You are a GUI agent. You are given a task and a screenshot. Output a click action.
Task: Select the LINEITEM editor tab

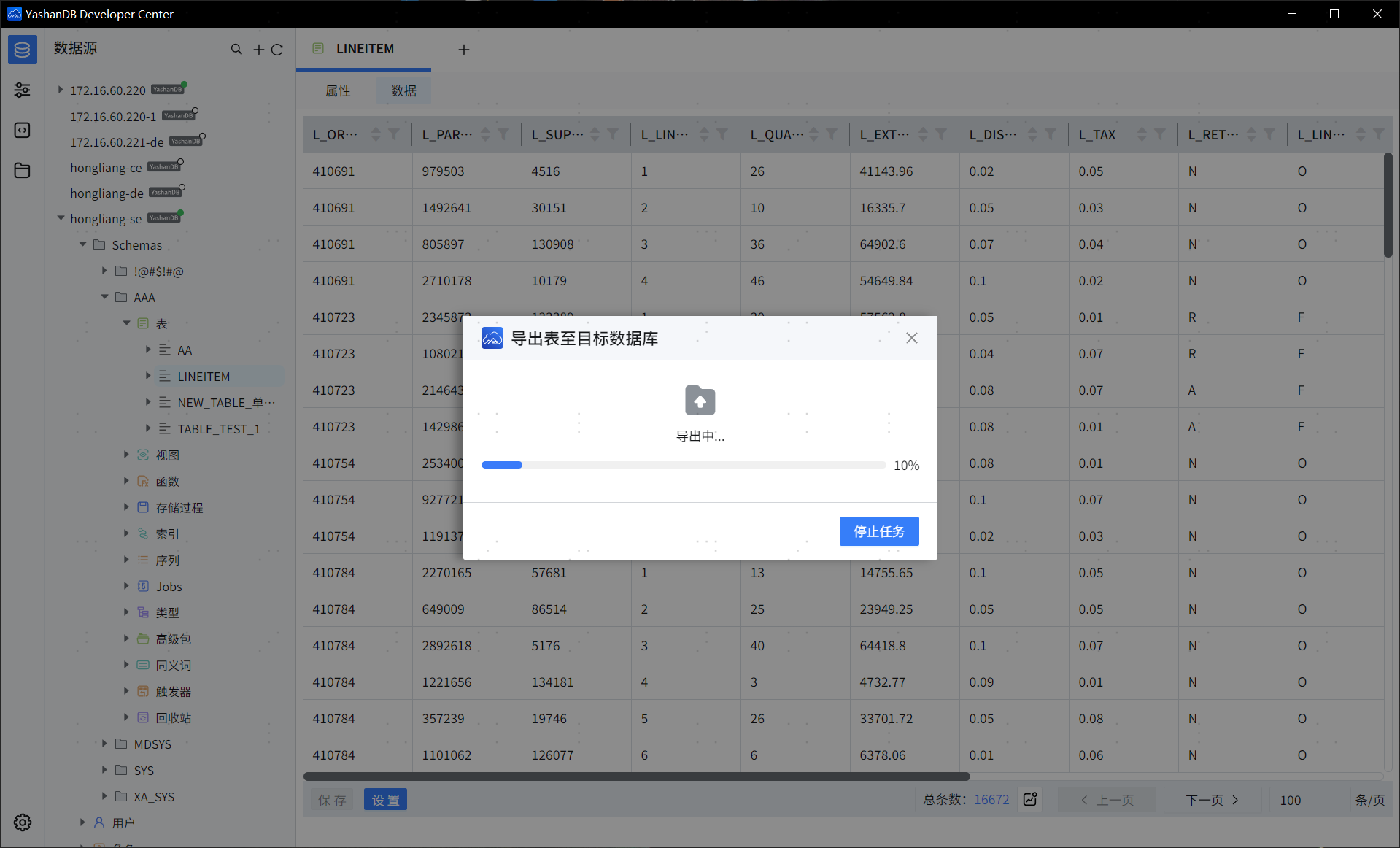364,49
